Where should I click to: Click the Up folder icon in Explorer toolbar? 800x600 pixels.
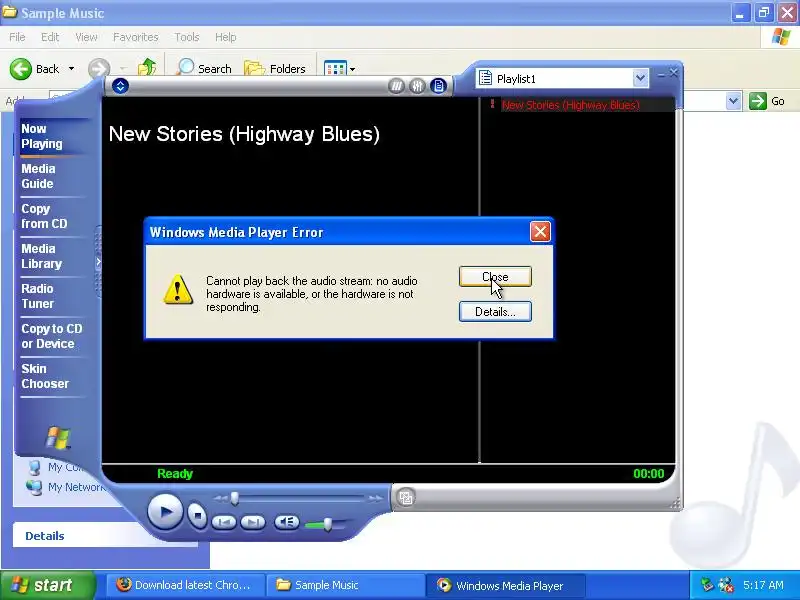point(147,68)
